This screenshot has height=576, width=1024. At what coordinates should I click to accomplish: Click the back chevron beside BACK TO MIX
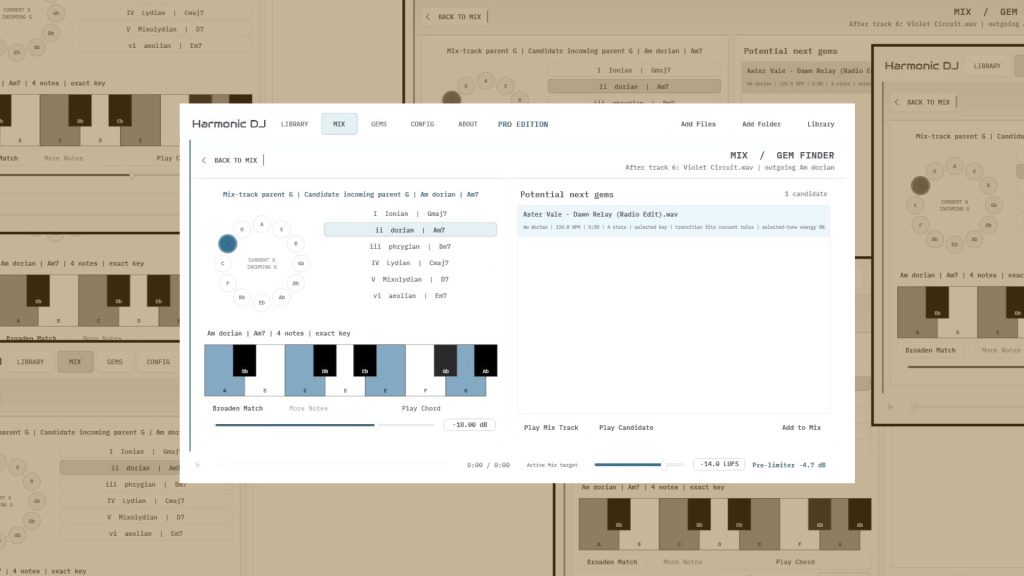coord(204,160)
